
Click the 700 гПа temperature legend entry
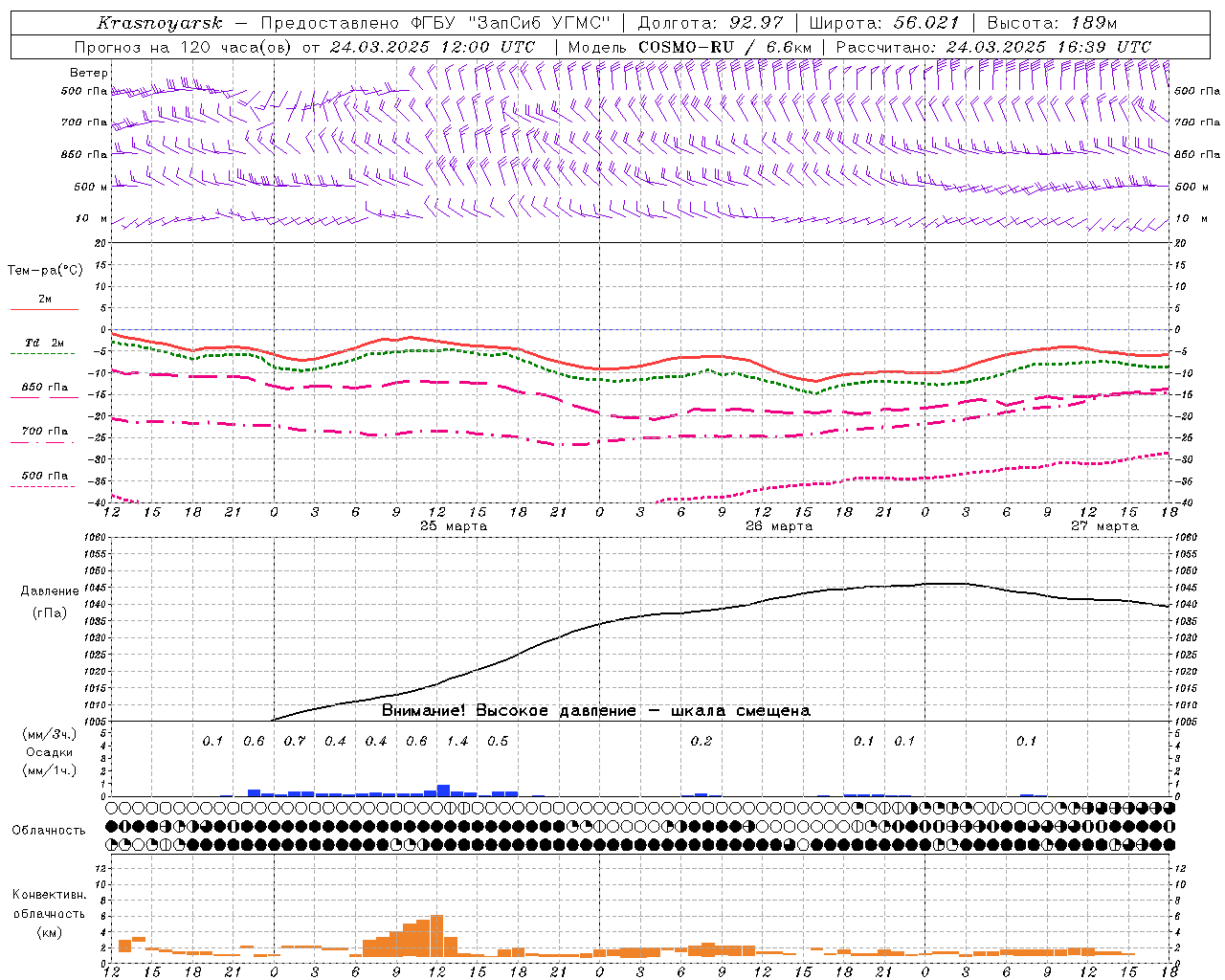(45, 432)
